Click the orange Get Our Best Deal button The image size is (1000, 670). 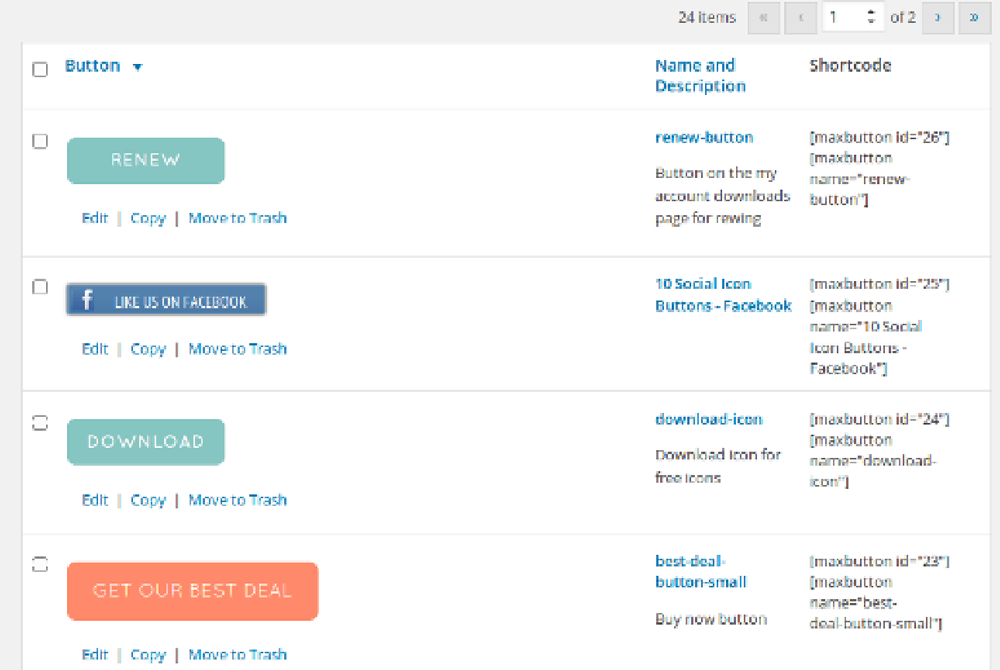tap(192, 591)
